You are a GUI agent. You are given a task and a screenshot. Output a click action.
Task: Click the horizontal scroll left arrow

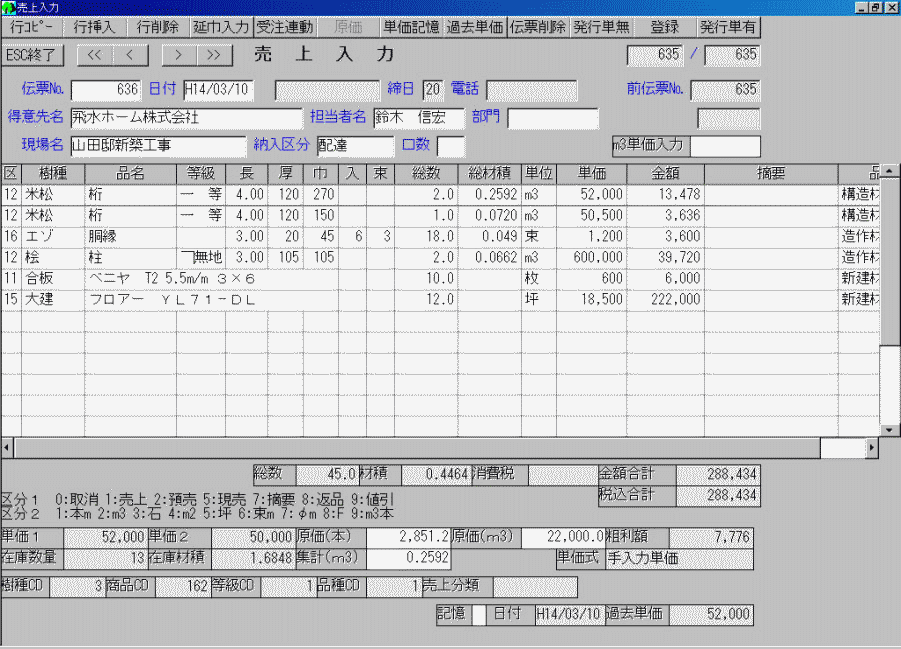(x=7, y=448)
